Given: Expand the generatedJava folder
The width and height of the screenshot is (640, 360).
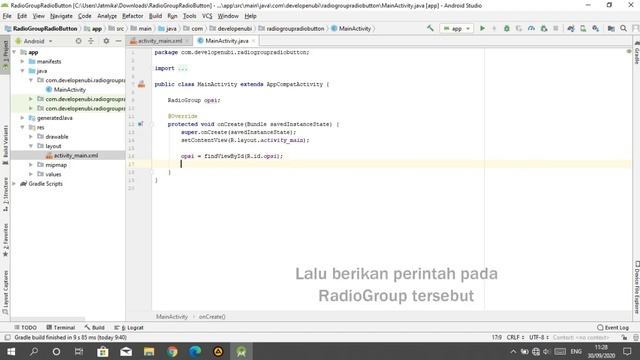Looking at the screenshot, I should [x=22, y=118].
